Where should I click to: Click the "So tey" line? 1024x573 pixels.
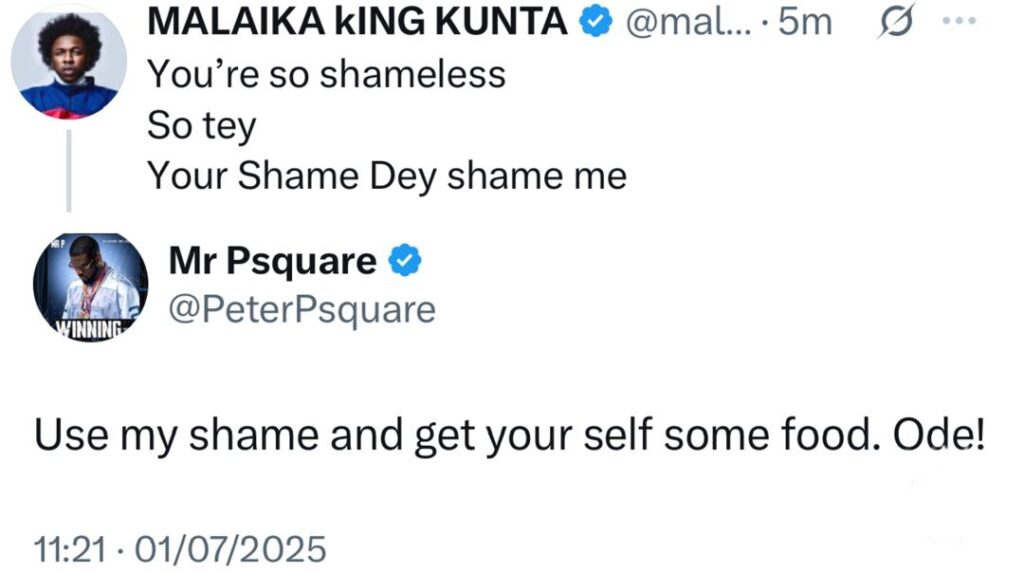click(202, 125)
